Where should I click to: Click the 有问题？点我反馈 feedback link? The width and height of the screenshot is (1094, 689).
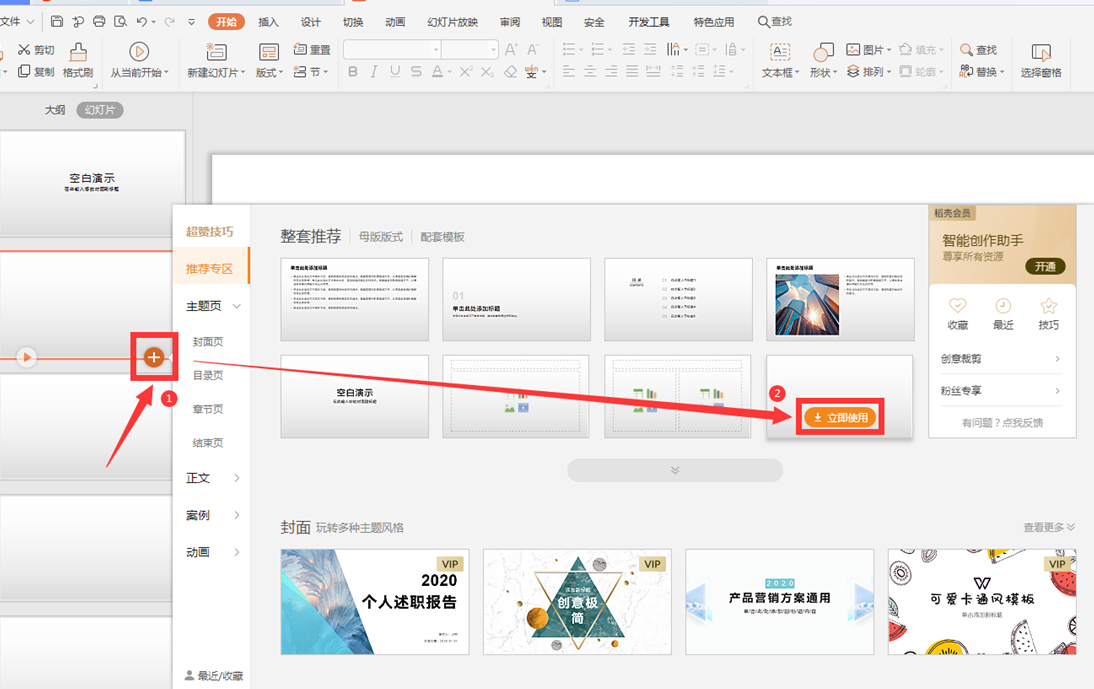(x=1003, y=422)
